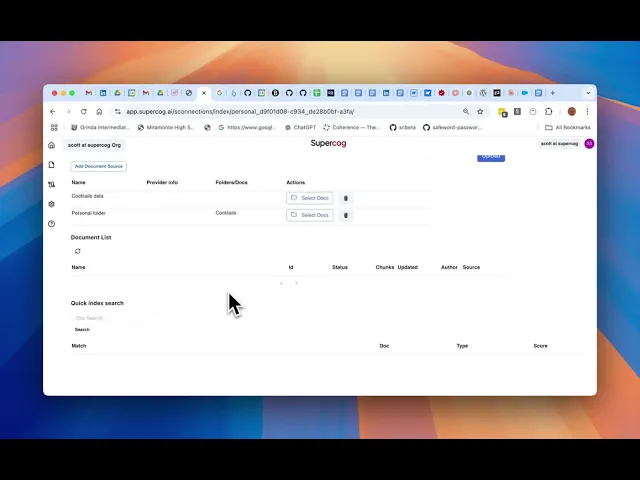Open scott at supercog user menu
The width and height of the screenshot is (640, 480).
click(x=559, y=144)
